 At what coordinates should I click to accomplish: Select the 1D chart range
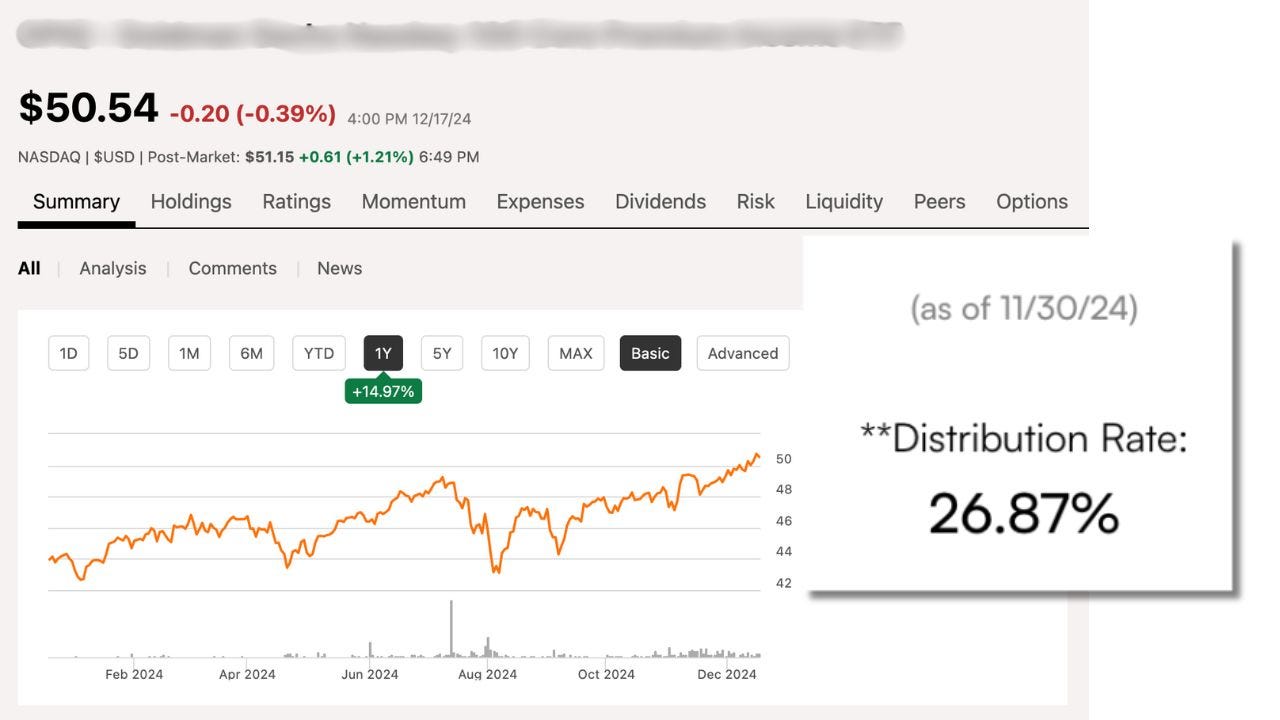[68, 353]
